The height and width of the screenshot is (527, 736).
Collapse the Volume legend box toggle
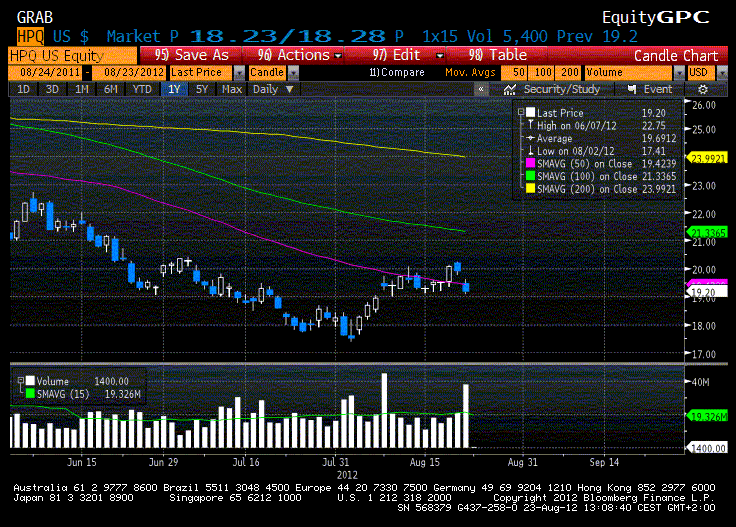(x=21, y=381)
